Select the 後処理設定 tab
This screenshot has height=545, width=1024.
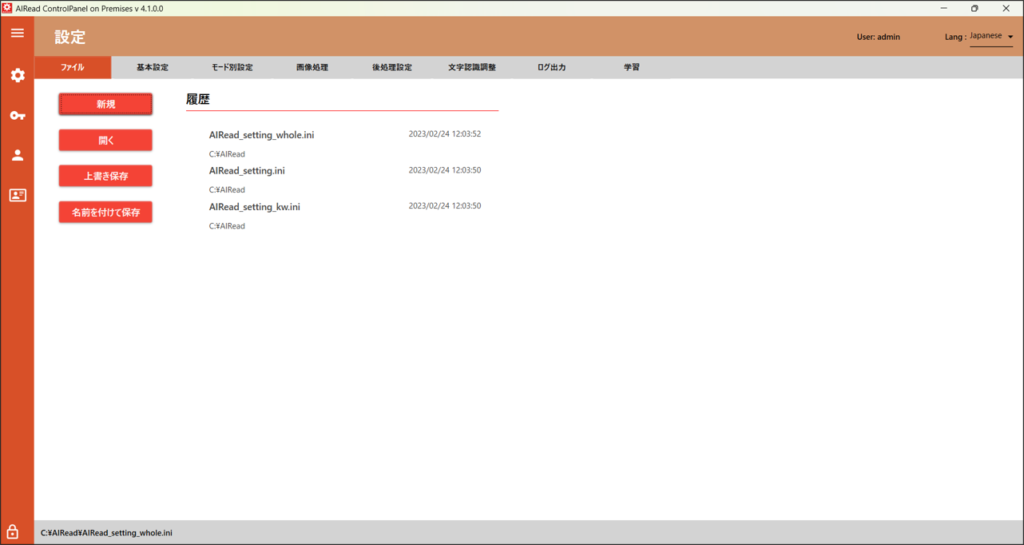click(392, 67)
